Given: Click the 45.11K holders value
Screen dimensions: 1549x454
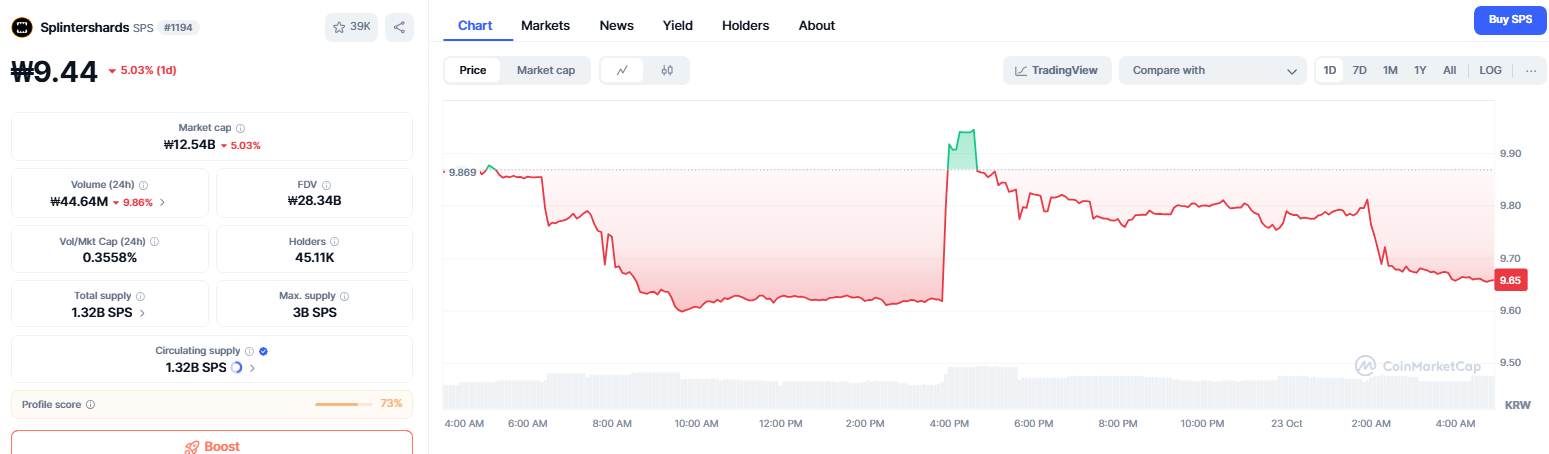Looking at the screenshot, I should pos(314,257).
